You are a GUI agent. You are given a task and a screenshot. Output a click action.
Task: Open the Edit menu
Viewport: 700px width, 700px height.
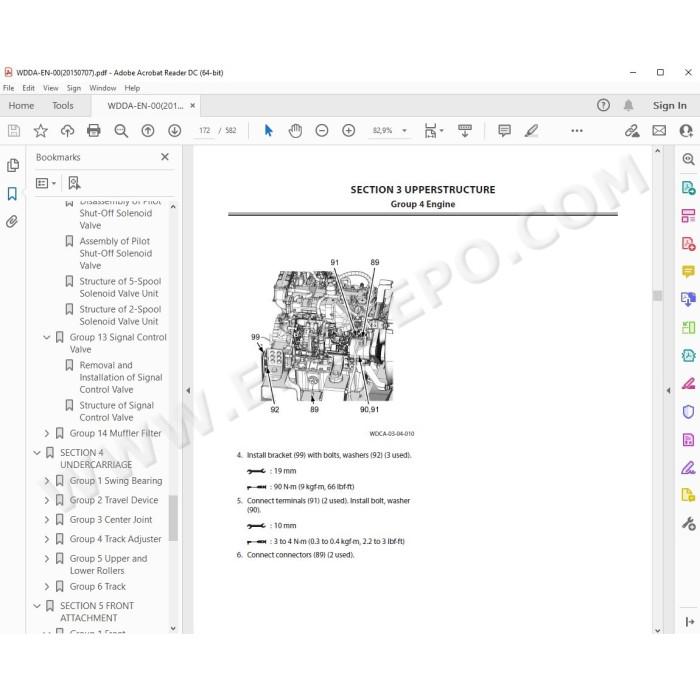[28, 88]
